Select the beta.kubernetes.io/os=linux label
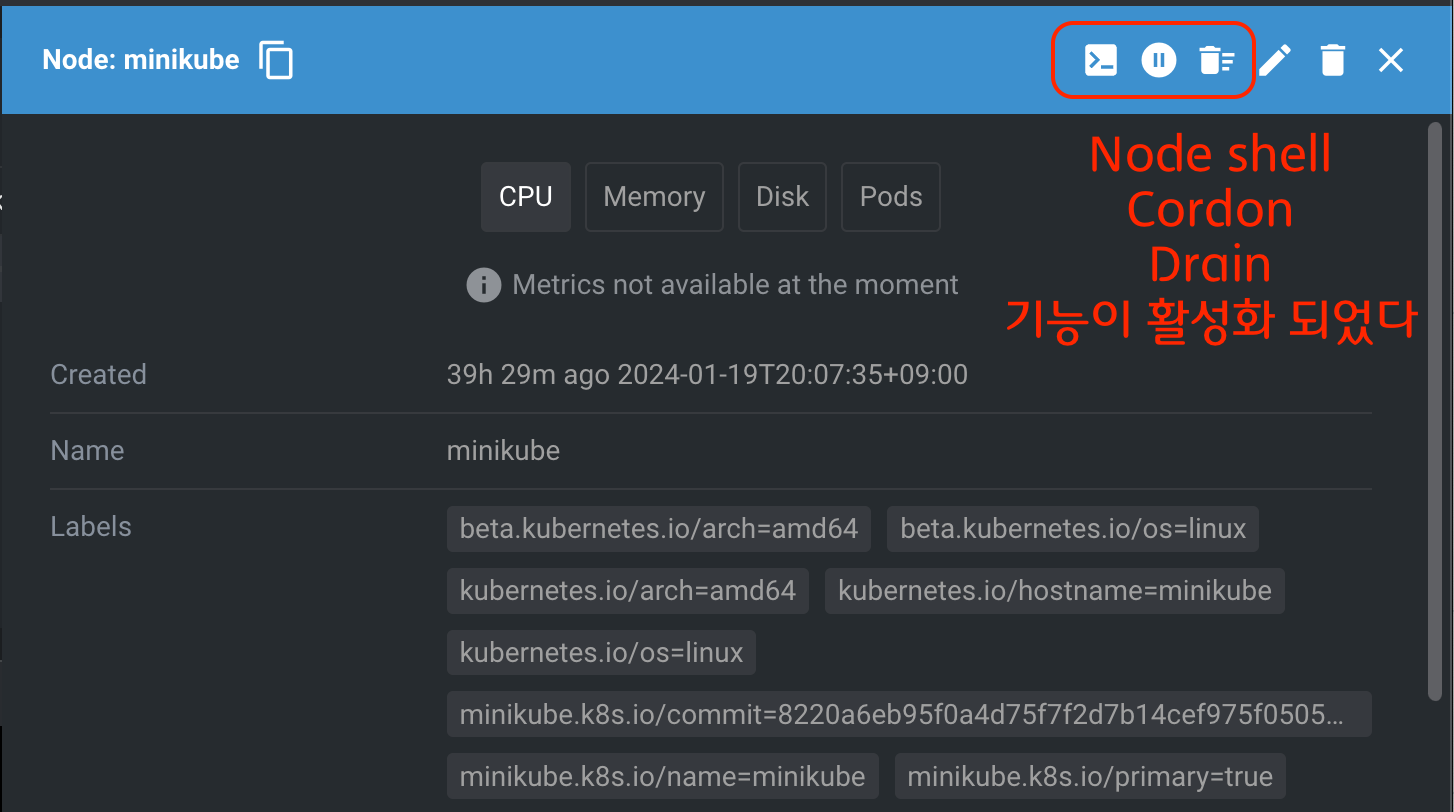Screen dimensions: 1454x812 (x=1073, y=529)
